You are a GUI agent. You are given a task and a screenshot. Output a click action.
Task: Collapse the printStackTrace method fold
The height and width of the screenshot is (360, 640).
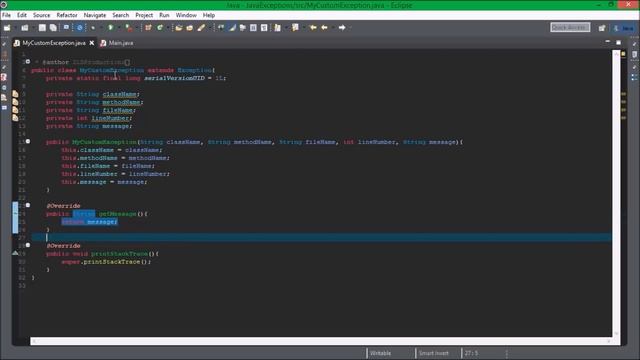click(28, 245)
